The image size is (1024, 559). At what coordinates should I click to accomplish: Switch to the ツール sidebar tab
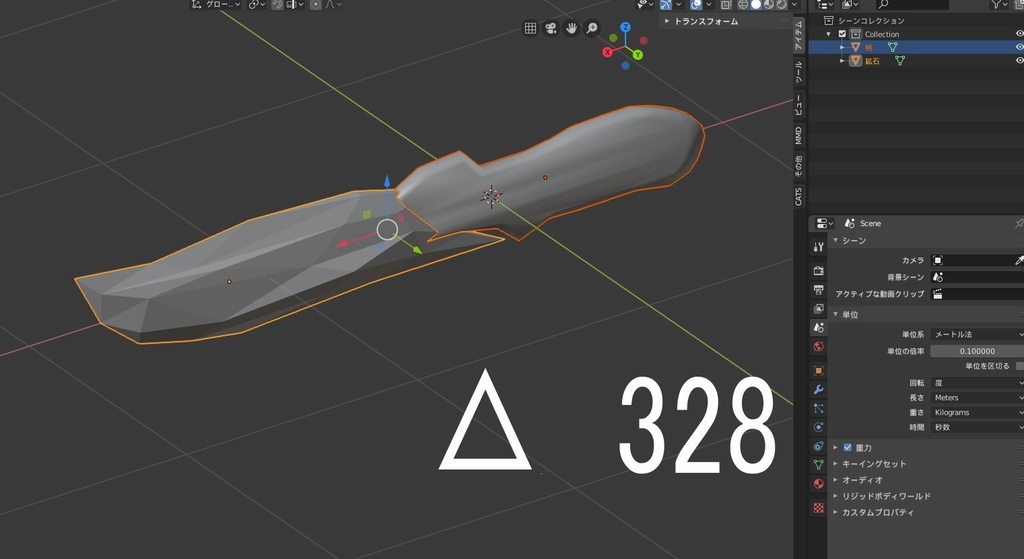click(x=799, y=72)
